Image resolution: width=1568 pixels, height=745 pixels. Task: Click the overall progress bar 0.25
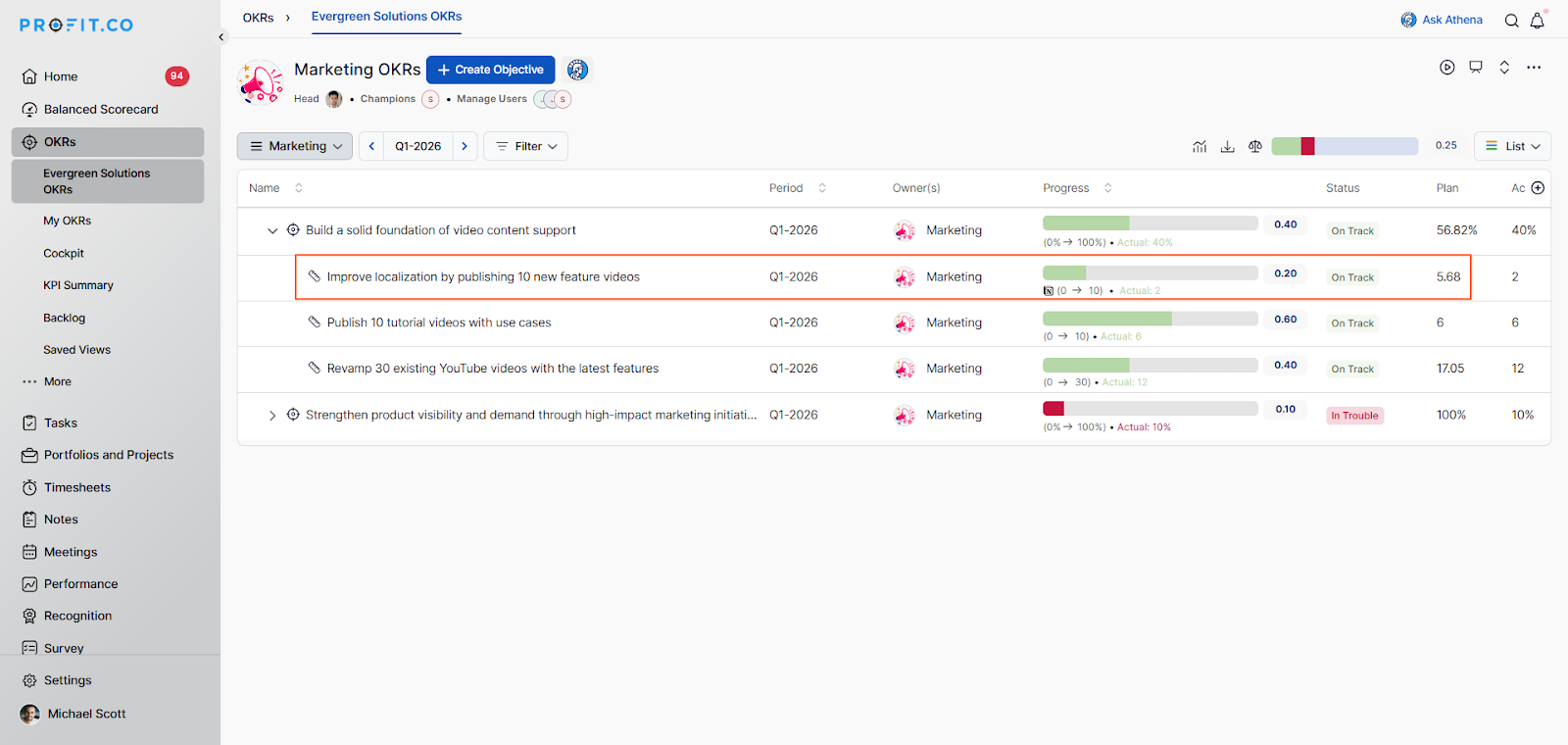[x=1345, y=146]
